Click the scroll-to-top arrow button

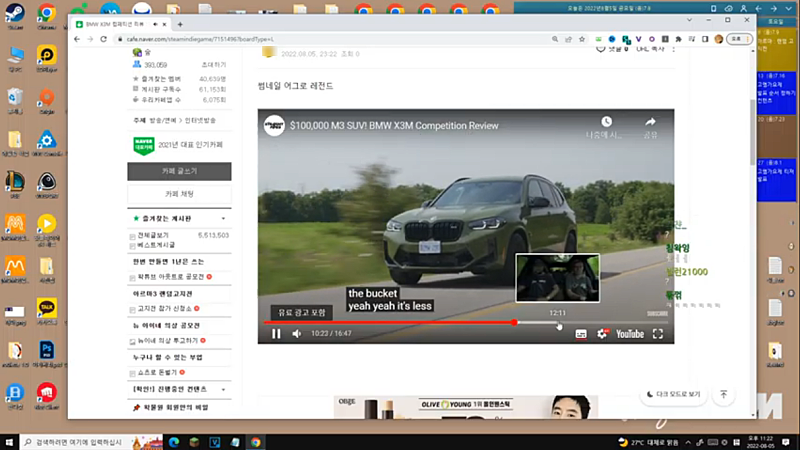coord(725,394)
